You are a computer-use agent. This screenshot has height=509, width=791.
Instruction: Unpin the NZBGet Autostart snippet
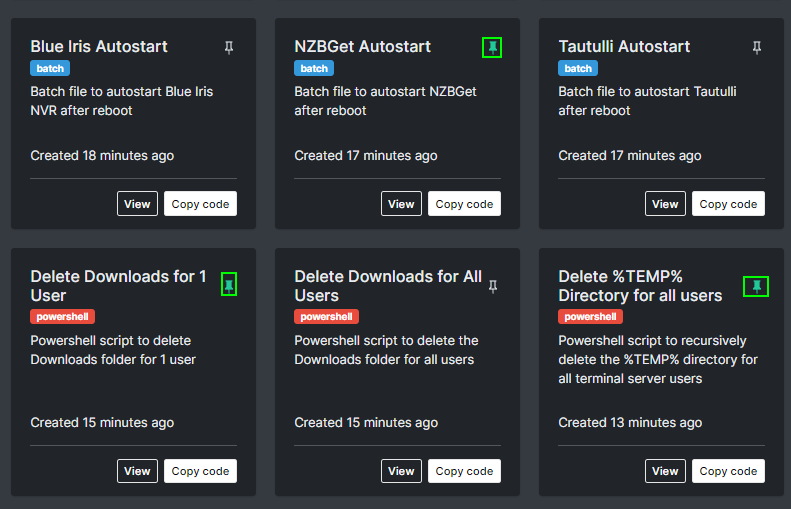[492, 47]
